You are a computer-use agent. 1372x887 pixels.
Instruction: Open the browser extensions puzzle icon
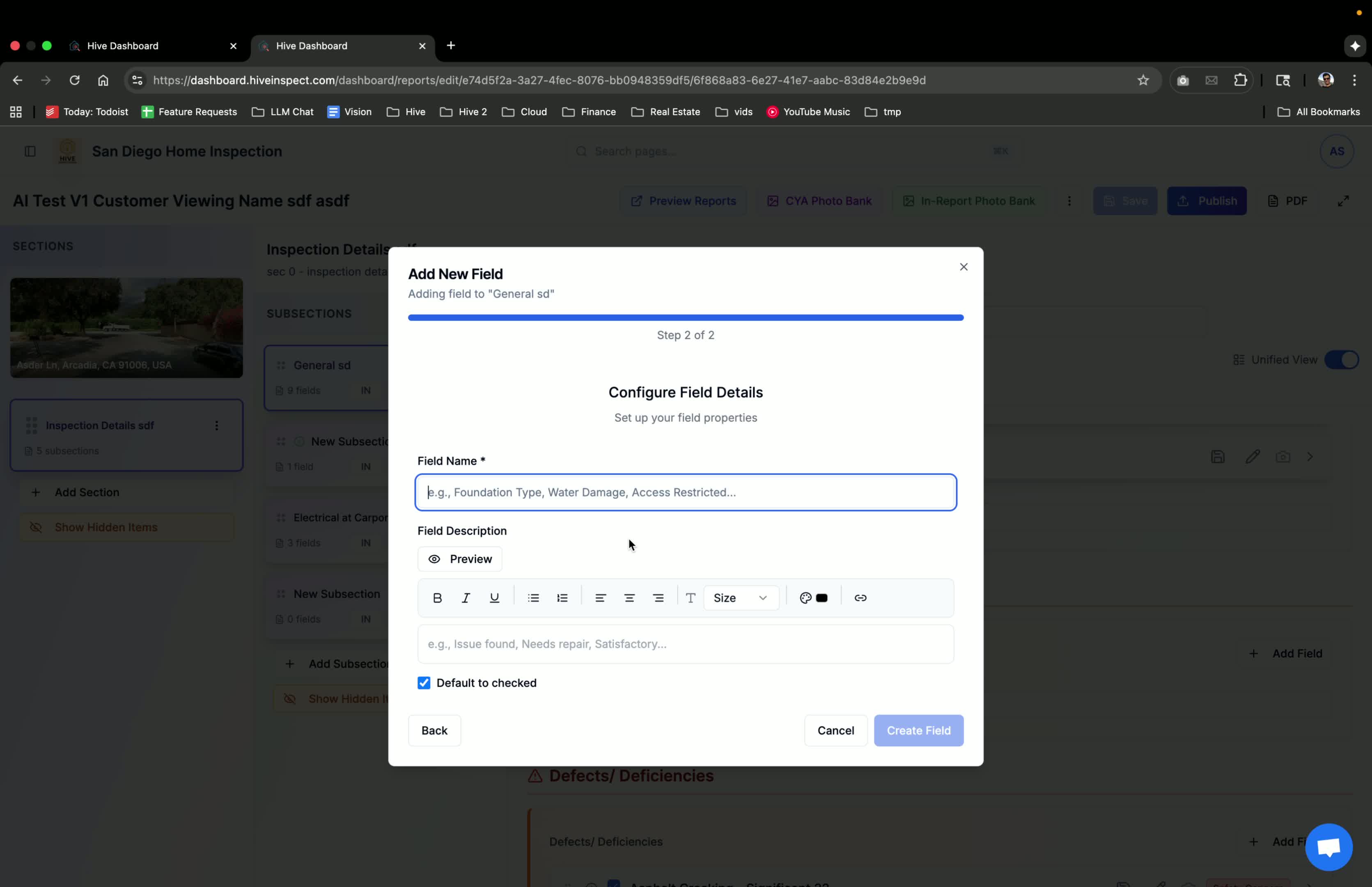pyautogui.click(x=1240, y=80)
